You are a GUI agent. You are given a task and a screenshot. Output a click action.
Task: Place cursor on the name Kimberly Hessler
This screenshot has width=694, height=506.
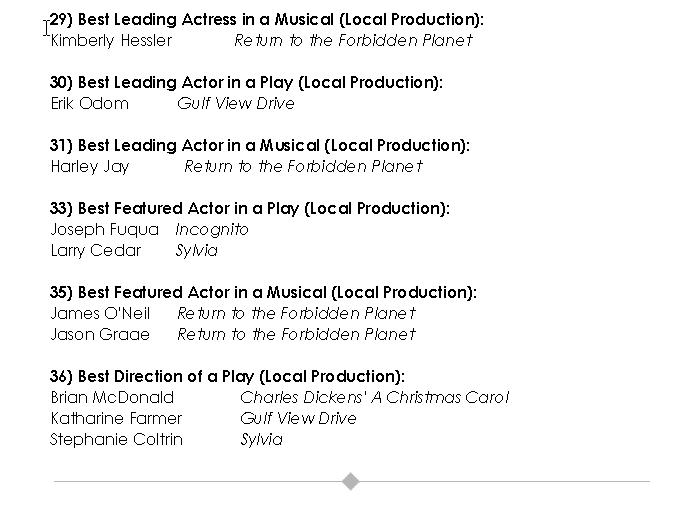(x=111, y=41)
